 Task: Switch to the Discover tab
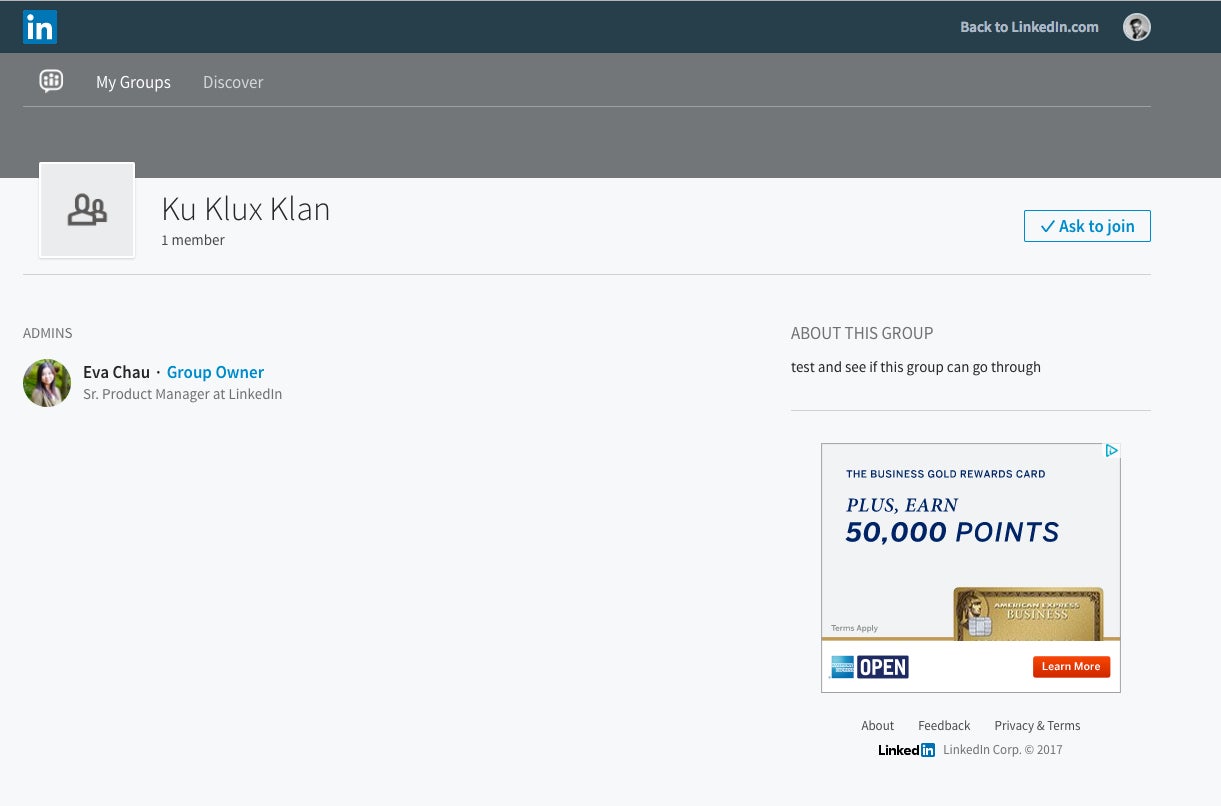(233, 82)
